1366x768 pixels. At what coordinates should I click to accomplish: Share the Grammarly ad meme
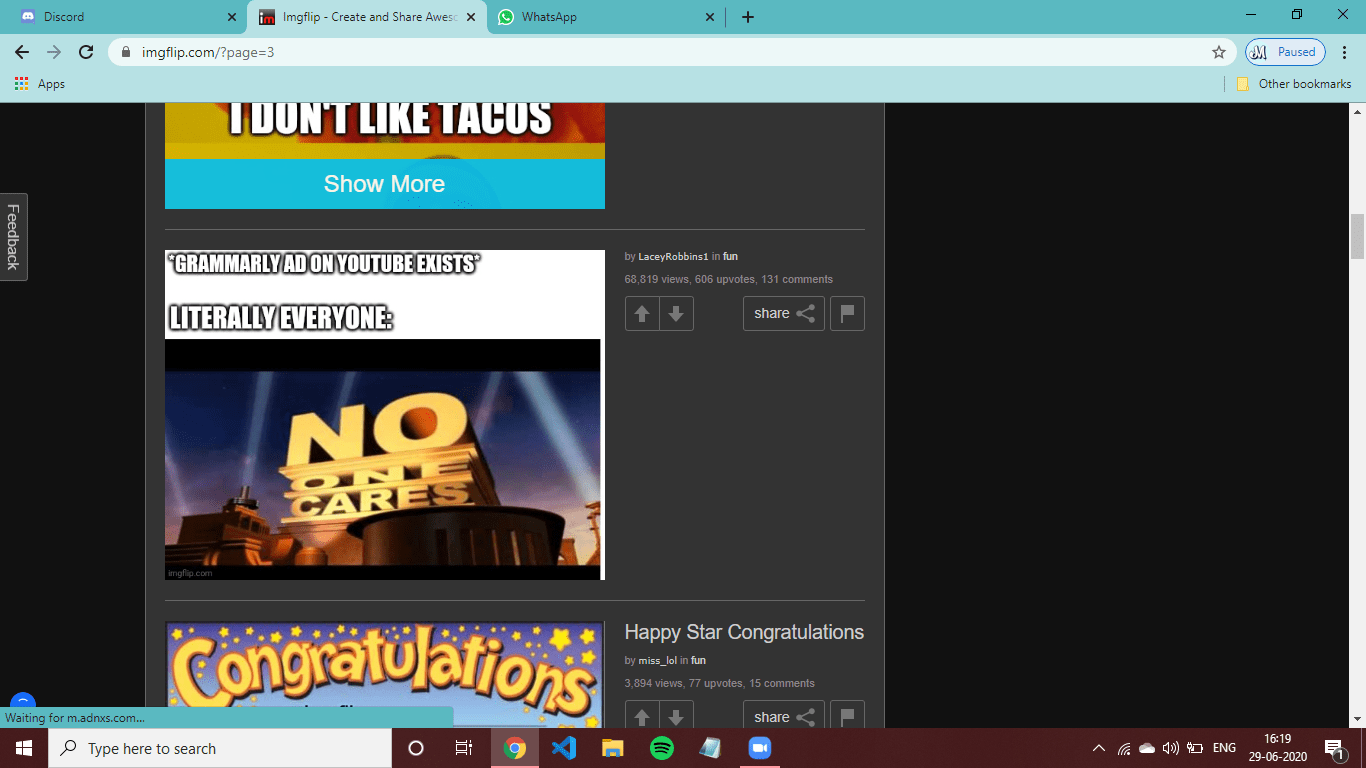784,313
